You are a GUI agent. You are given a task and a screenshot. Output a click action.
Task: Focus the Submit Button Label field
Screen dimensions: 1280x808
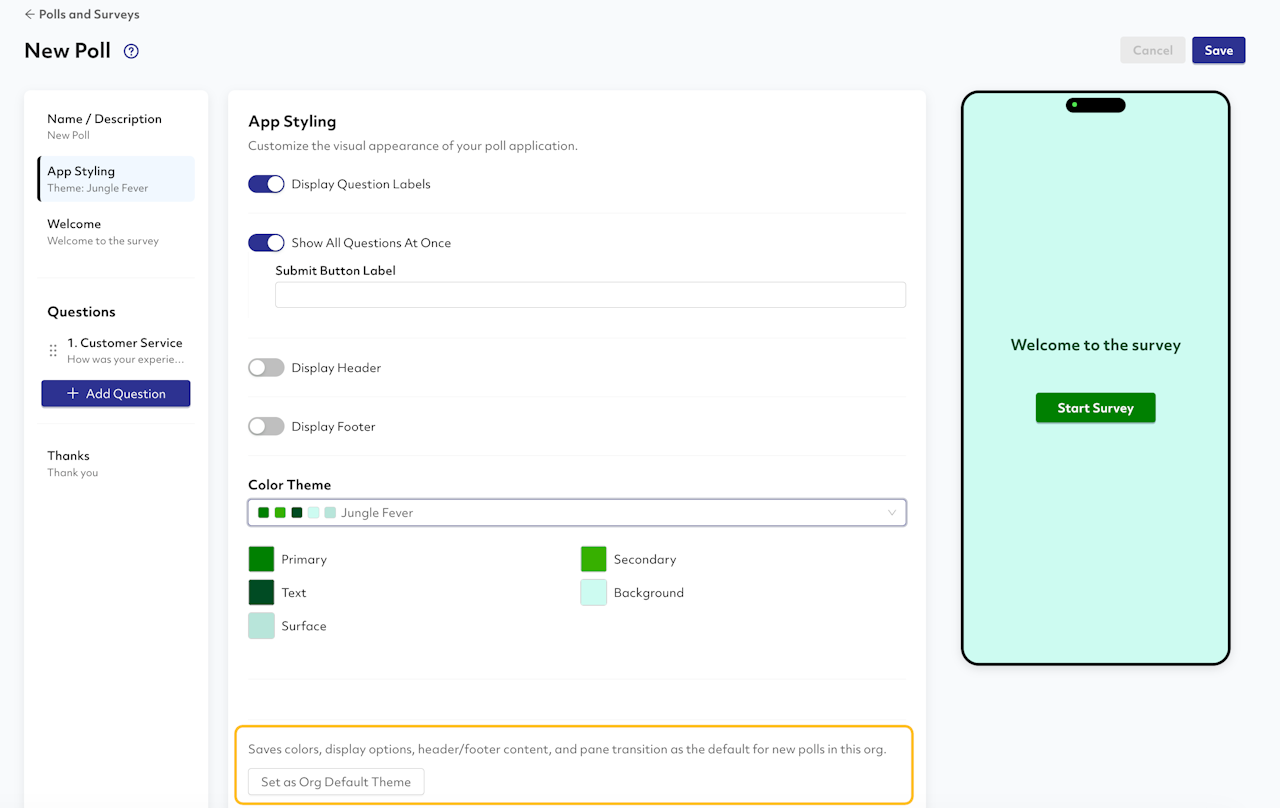[590, 295]
